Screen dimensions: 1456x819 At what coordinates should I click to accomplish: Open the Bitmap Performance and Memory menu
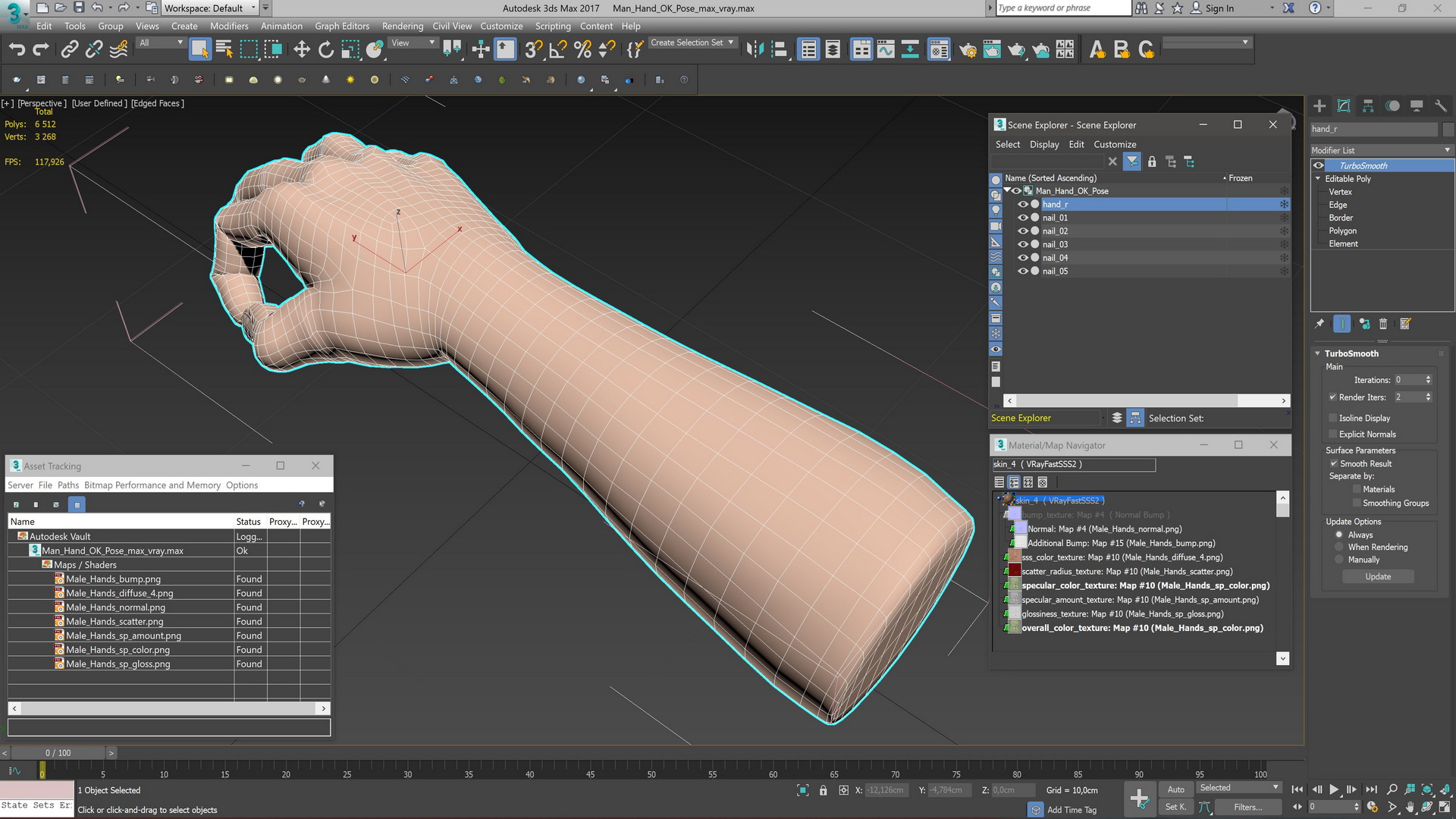[x=152, y=485]
